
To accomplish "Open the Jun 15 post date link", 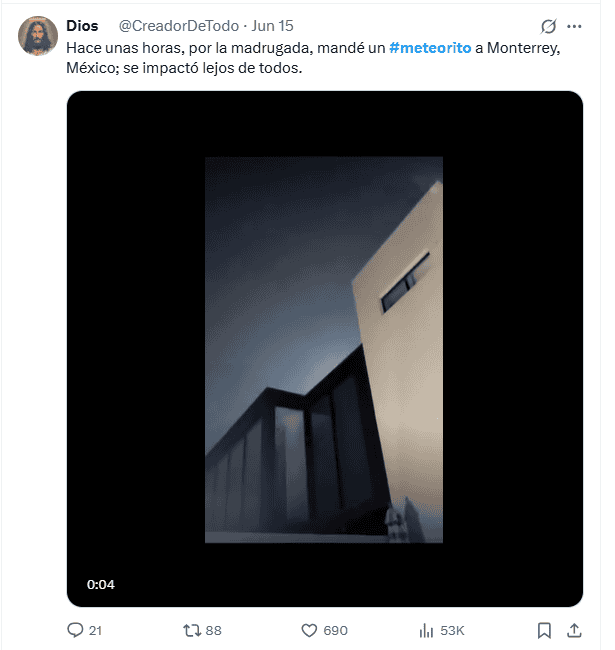I will coord(273,26).
